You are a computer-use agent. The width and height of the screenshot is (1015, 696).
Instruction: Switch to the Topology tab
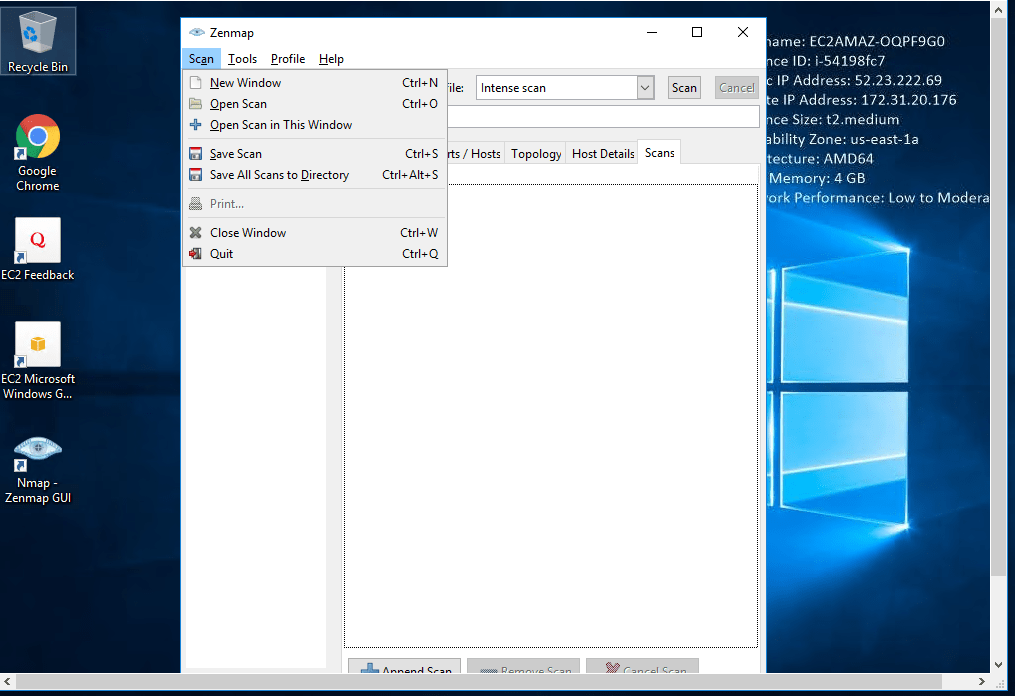click(x=536, y=154)
